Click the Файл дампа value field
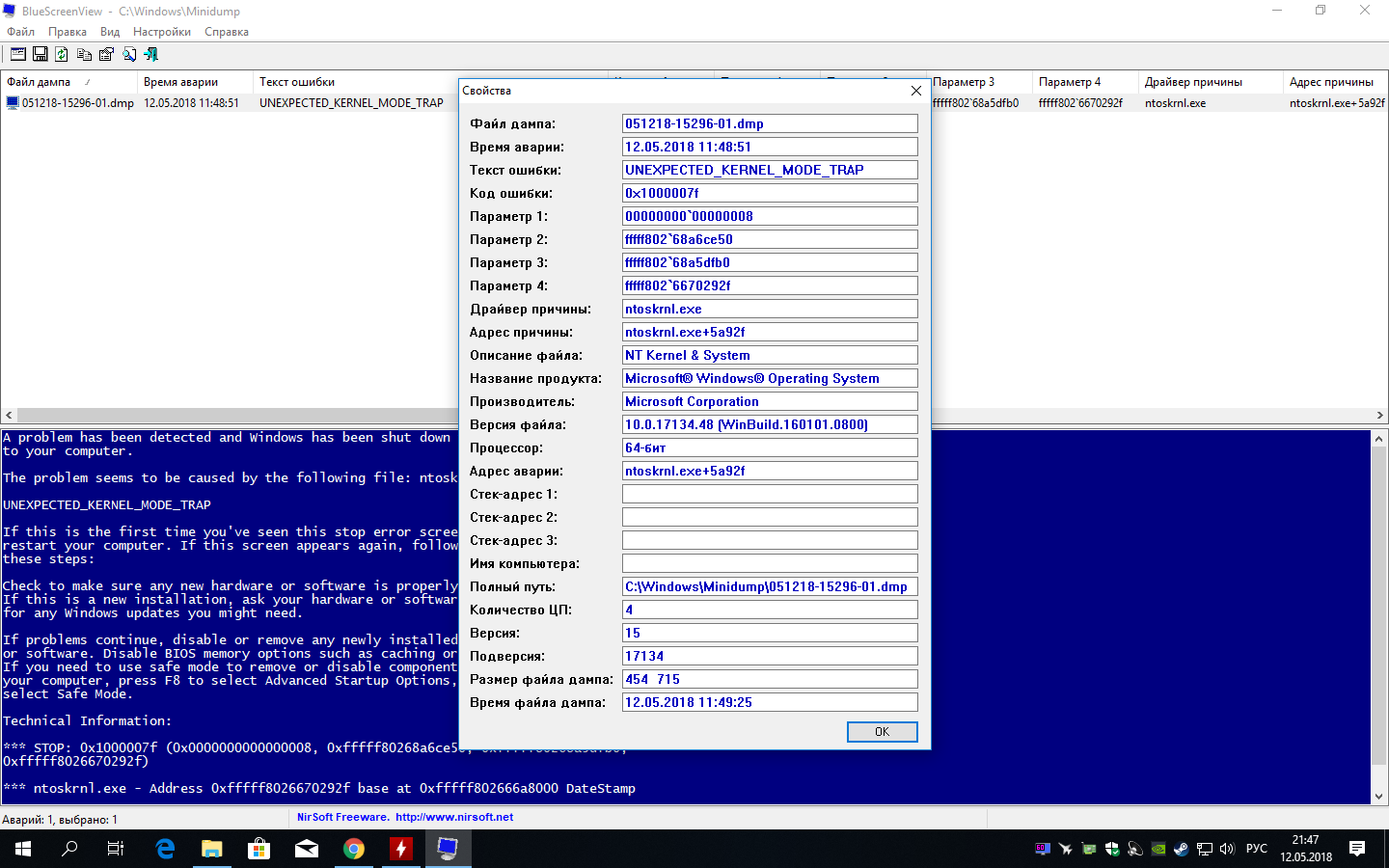Image resolution: width=1389 pixels, height=868 pixels. [x=770, y=123]
